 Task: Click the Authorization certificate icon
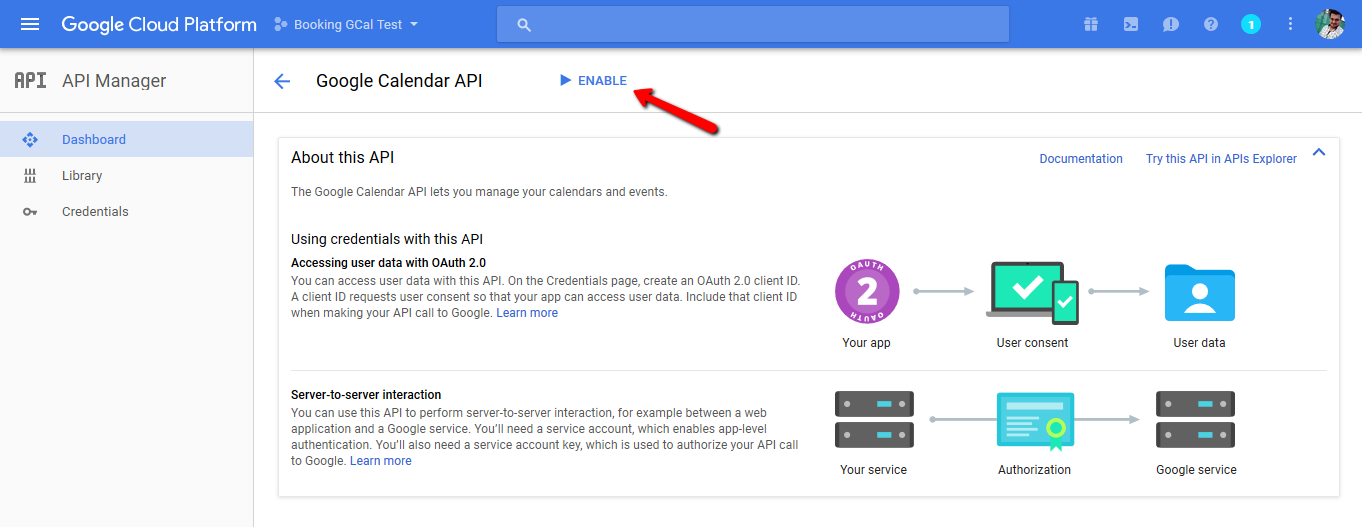click(1035, 421)
